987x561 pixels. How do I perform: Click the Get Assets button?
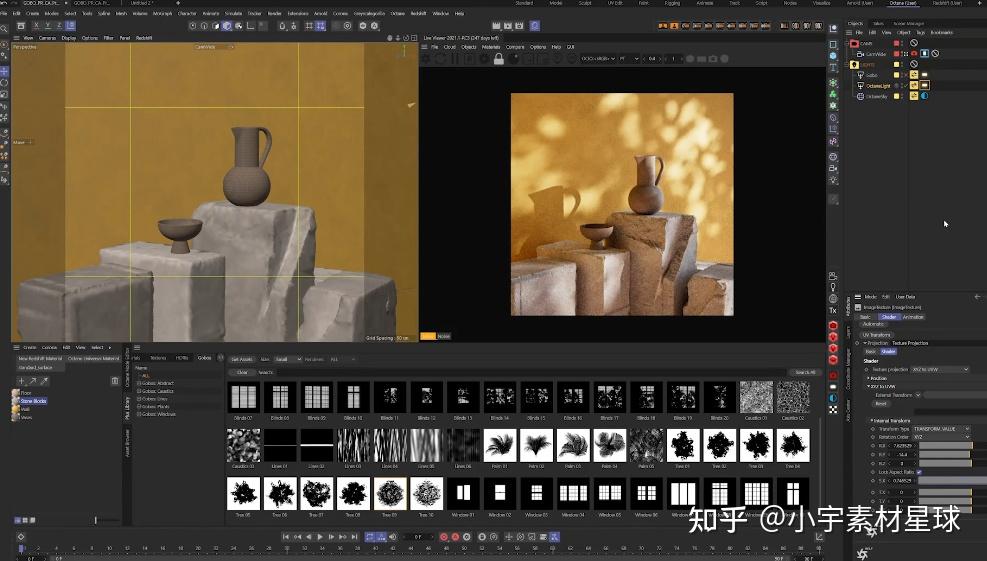241,359
